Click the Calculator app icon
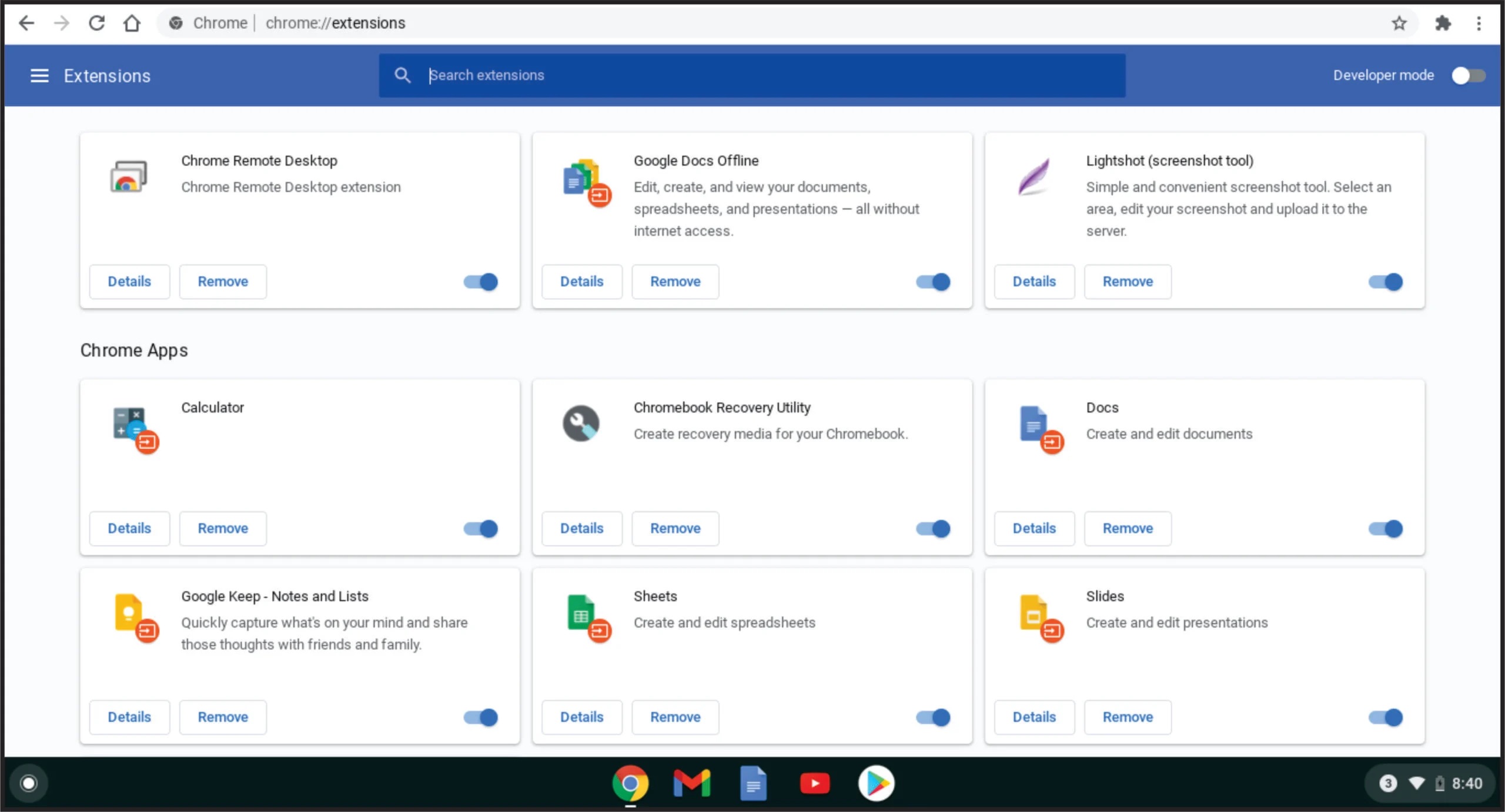The height and width of the screenshot is (812, 1505). pos(131,424)
